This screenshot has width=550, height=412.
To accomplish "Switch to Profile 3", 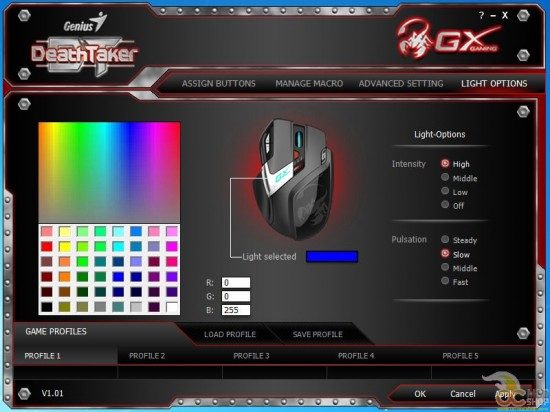I will click(x=251, y=356).
